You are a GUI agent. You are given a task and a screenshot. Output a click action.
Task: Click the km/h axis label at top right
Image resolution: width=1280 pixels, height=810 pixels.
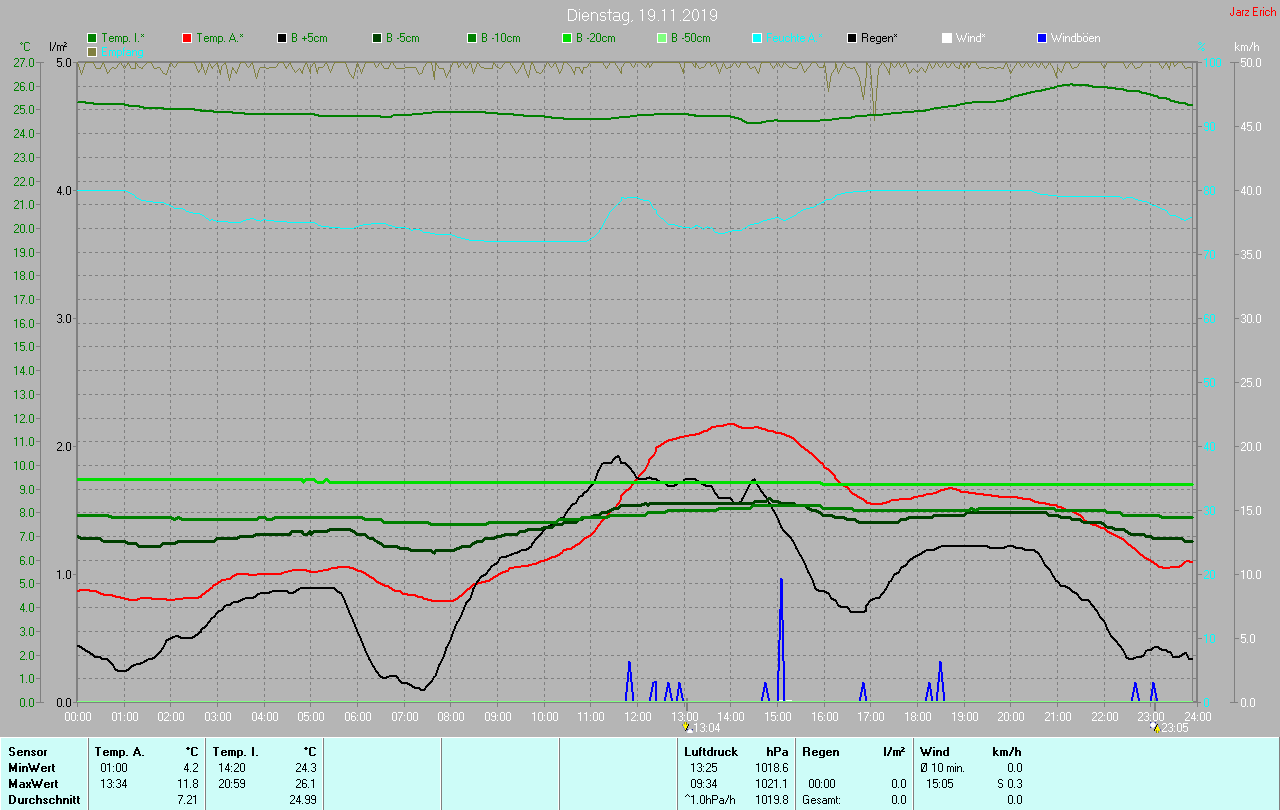tap(1246, 47)
